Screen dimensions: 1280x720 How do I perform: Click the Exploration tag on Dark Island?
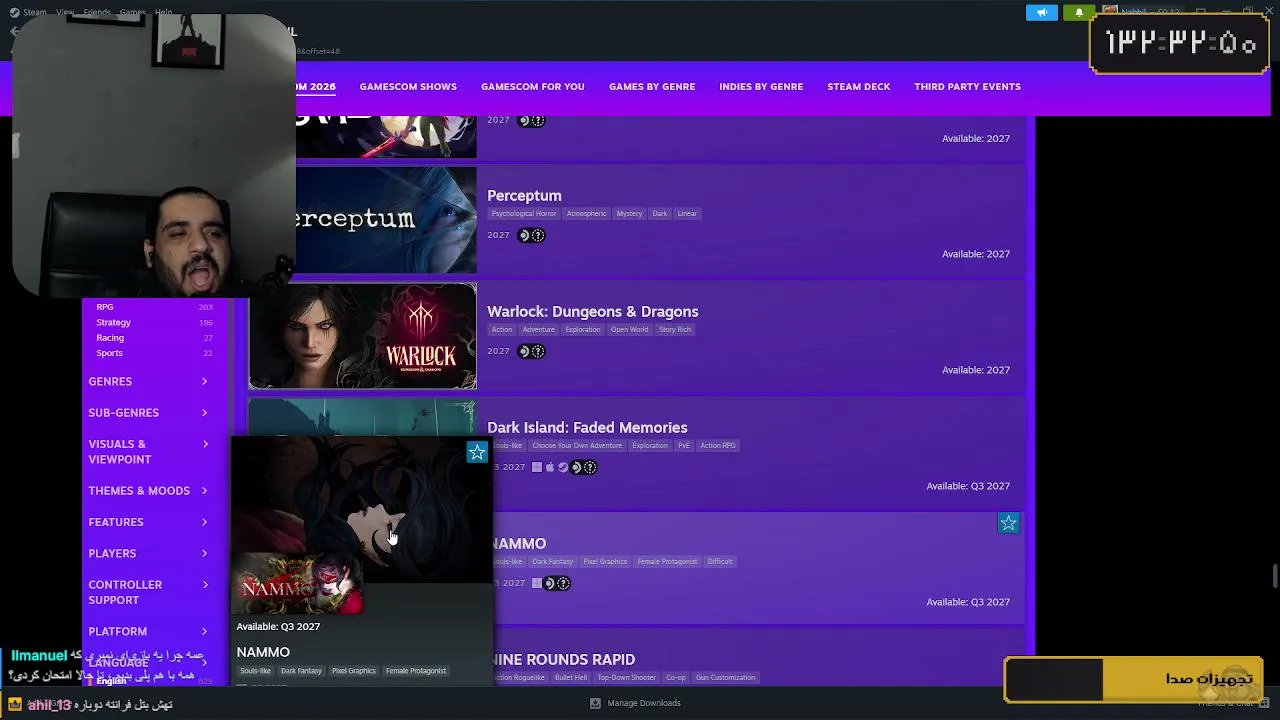coord(650,446)
